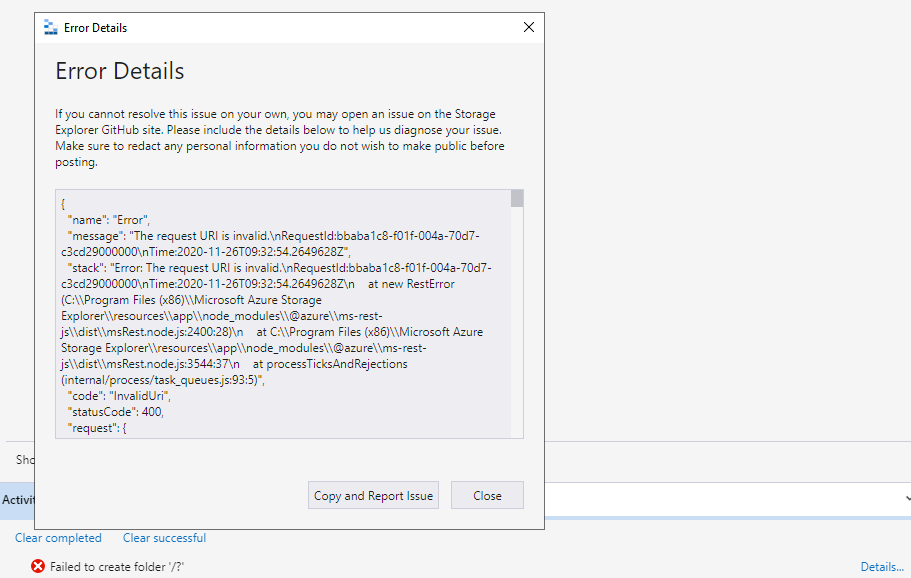Click the red error icon beside the failed folder message

point(38,566)
